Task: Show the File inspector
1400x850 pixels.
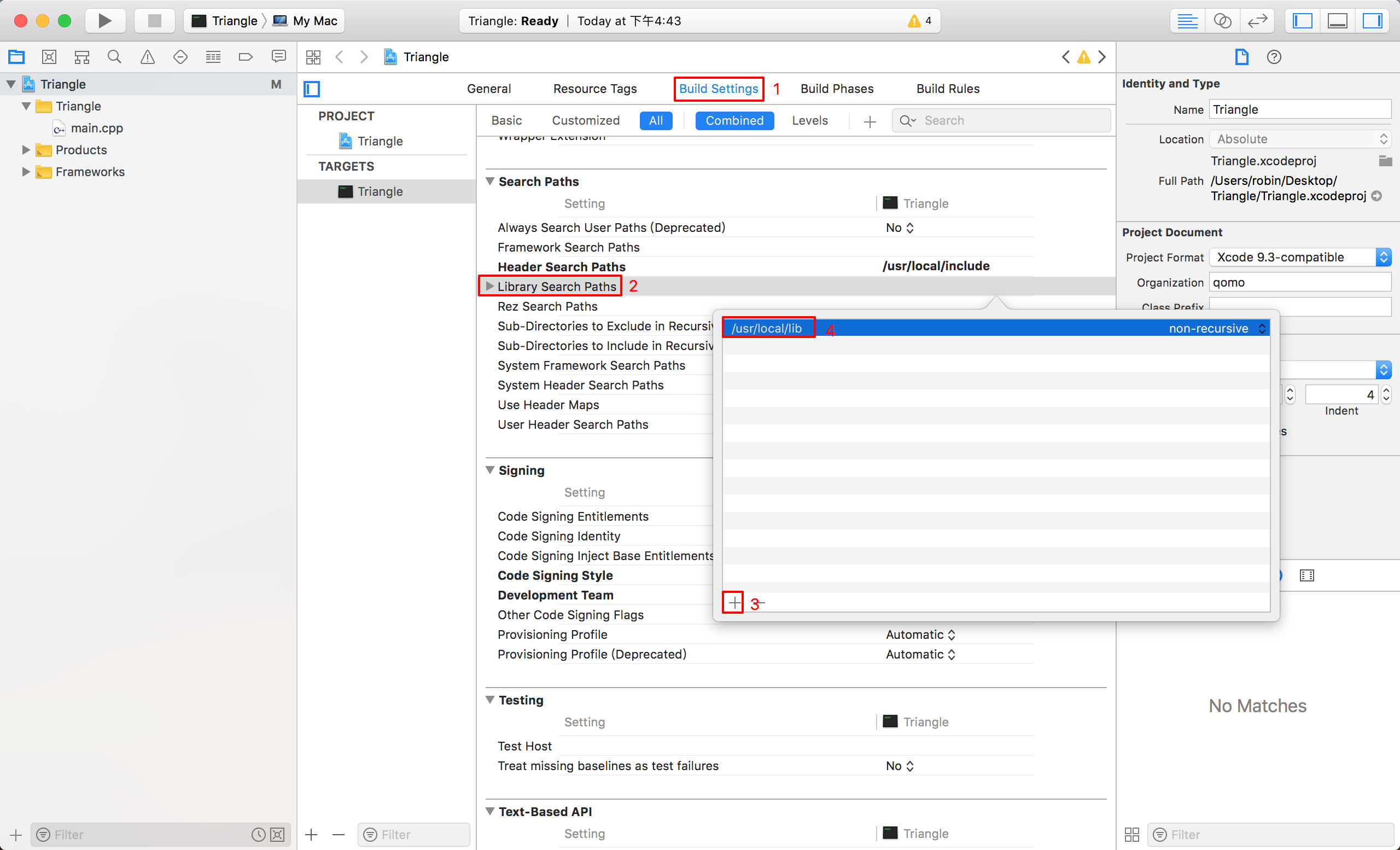Action: [x=1241, y=57]
